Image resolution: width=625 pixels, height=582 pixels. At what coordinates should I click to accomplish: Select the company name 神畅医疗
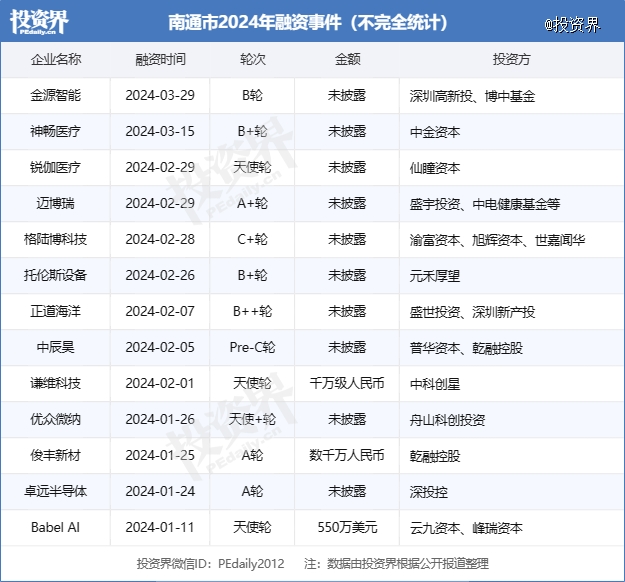pyautogui.click(x=56, y=131)
